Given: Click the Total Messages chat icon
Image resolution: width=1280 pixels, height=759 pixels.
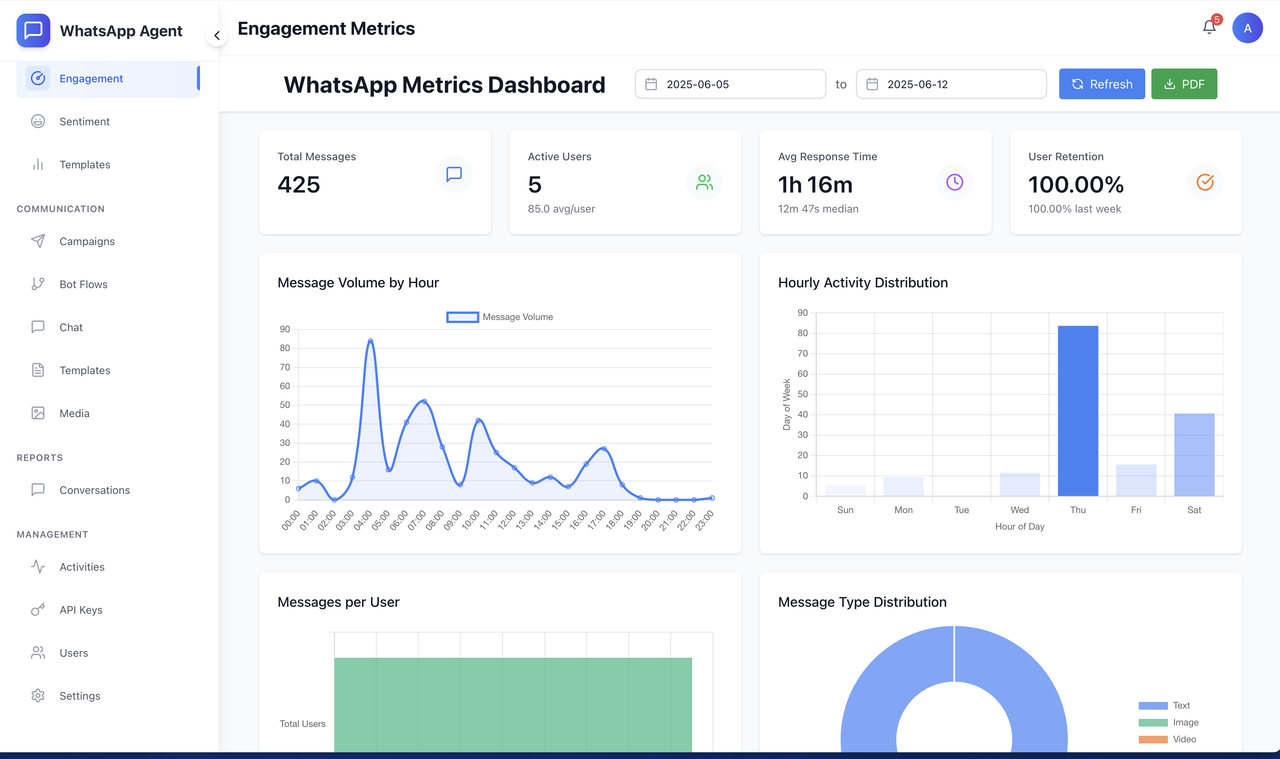Looking at the screenshot, I should coord(454,174).
